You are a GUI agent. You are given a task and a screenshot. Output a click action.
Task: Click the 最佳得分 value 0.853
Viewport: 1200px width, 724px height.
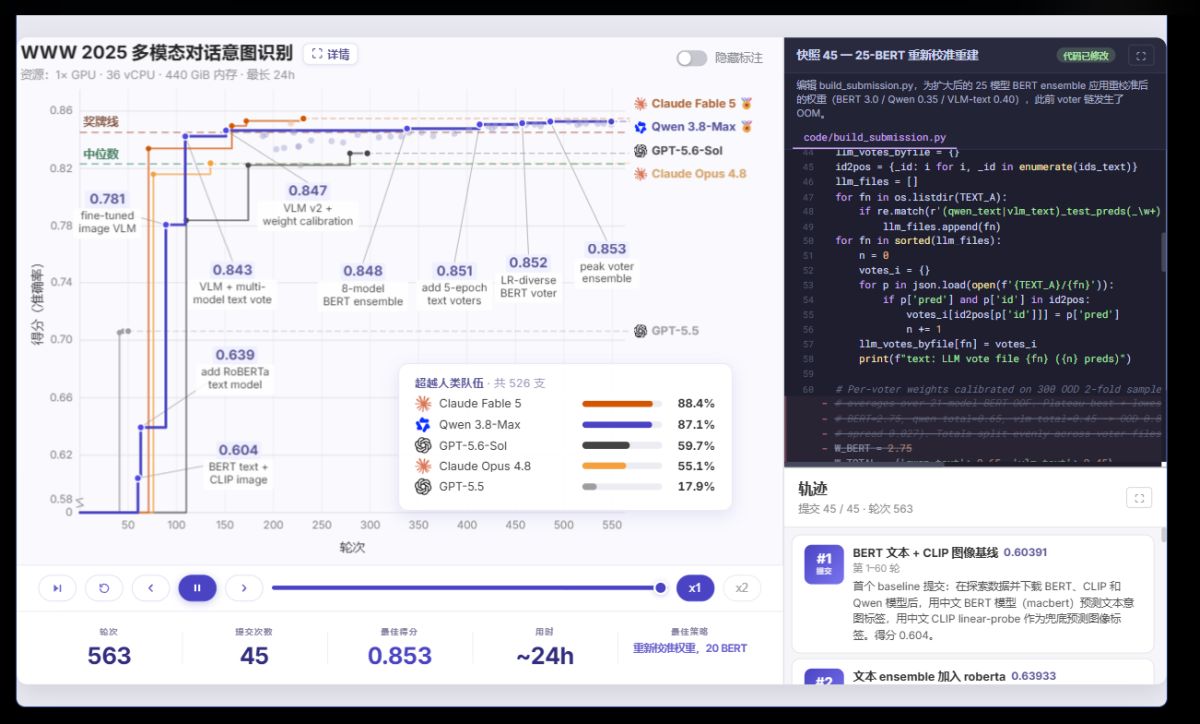pyautogui.click(x=400, y=656)
